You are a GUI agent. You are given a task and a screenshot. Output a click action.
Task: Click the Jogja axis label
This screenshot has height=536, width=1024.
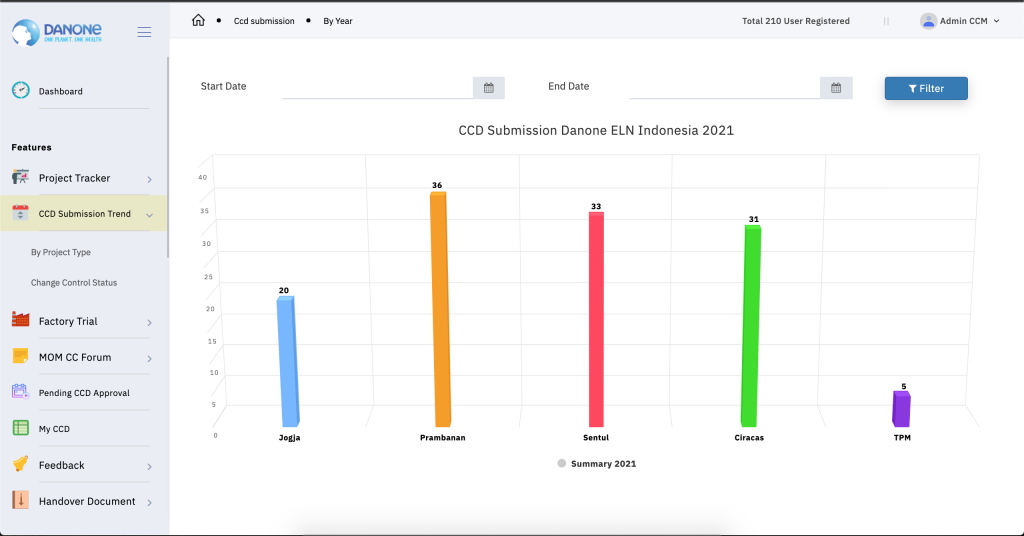pos(289,437)
